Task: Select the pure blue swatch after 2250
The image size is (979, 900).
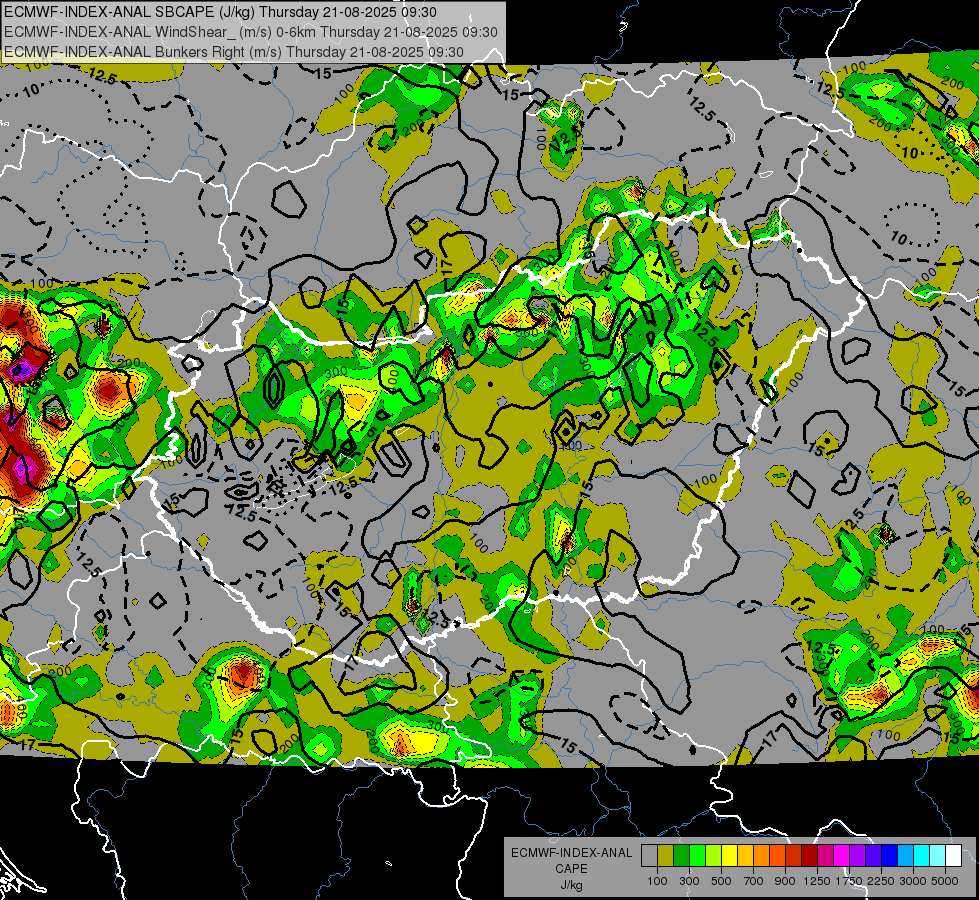Action: [x=890, y=856]
